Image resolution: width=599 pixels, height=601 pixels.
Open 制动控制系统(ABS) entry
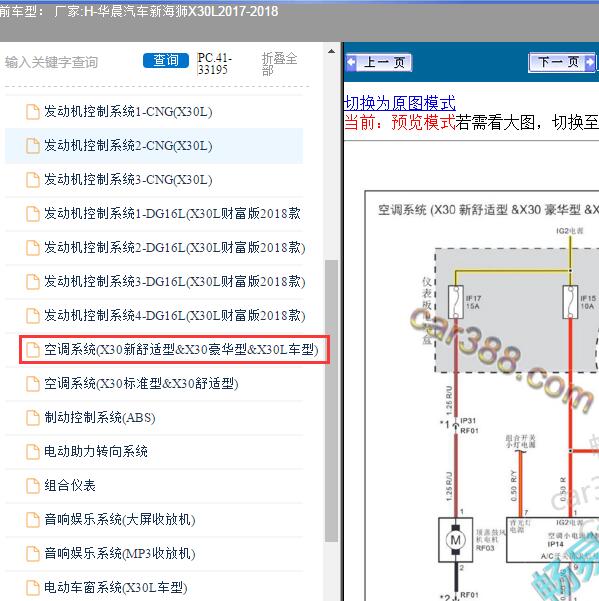click(100, 418)
